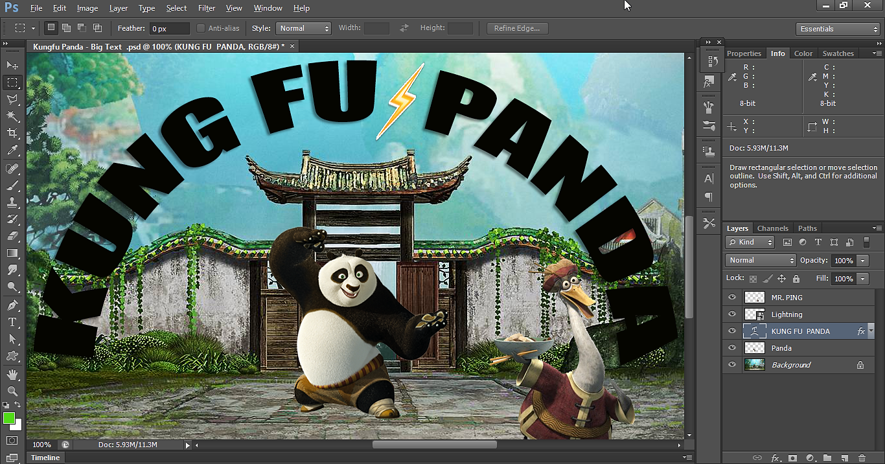Create new group folder icon
The width and height of the screenshot is (886, 466).
[827, 458]
